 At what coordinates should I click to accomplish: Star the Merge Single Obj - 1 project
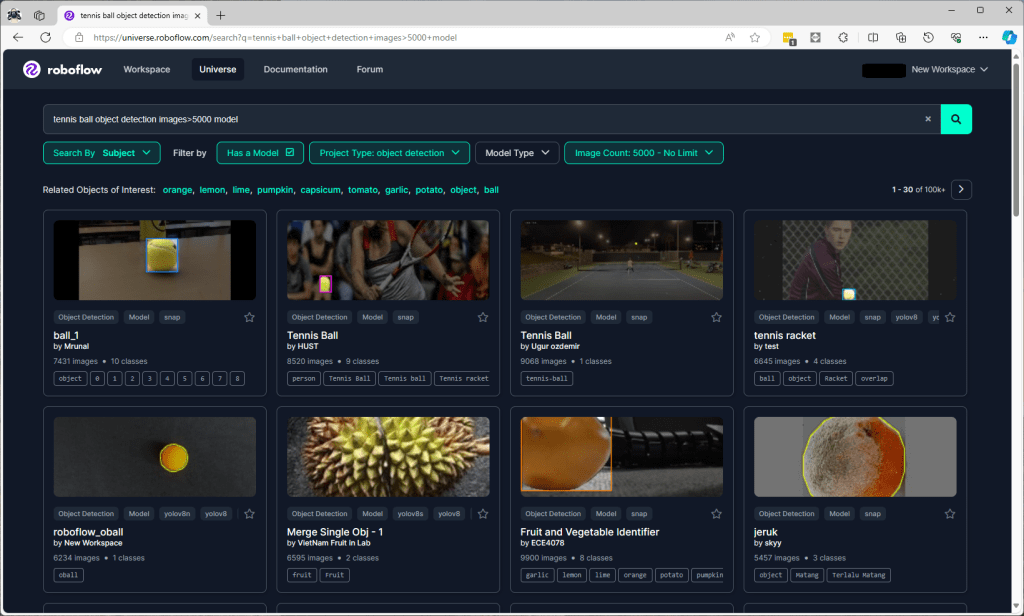(483, 514)
